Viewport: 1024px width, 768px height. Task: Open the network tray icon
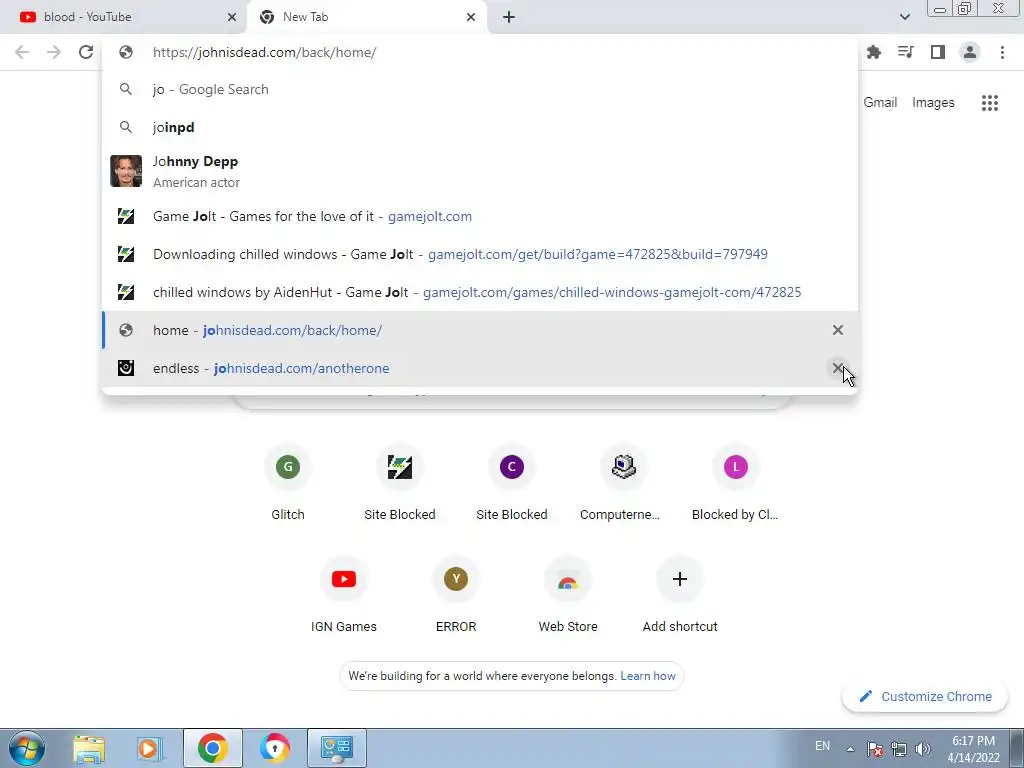[899, 749]
